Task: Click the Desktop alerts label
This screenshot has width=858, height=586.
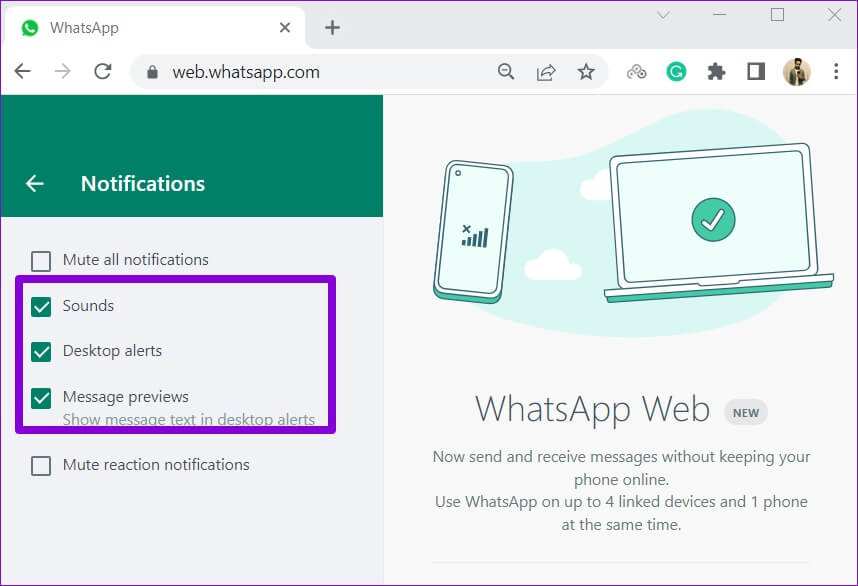Action: pyautogui.click(x=112, y=351)
